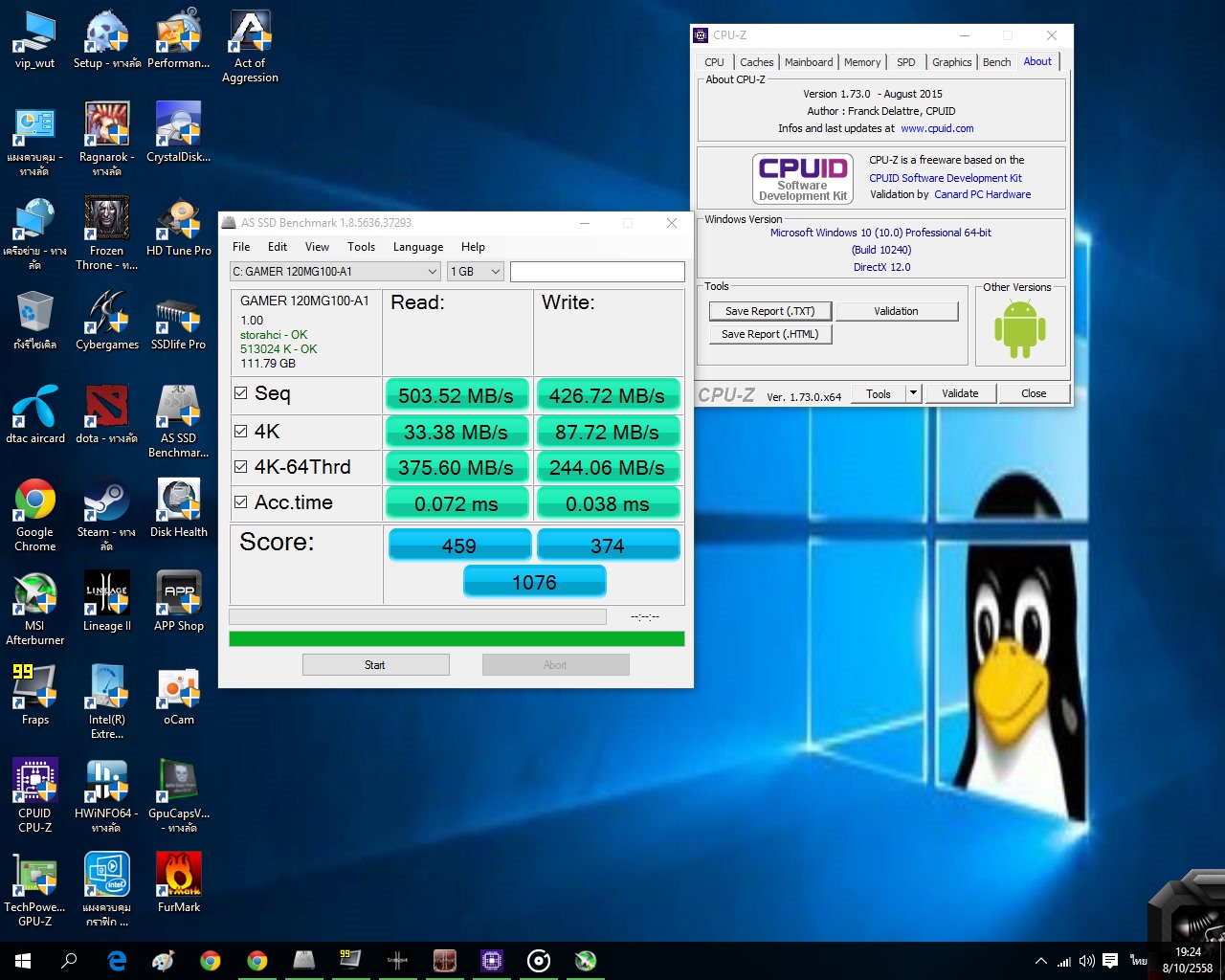Viewport: 1225px width, 980px height.
Task: Switch to the Memory tab in CPU-Z
Action: pos(862,62)
